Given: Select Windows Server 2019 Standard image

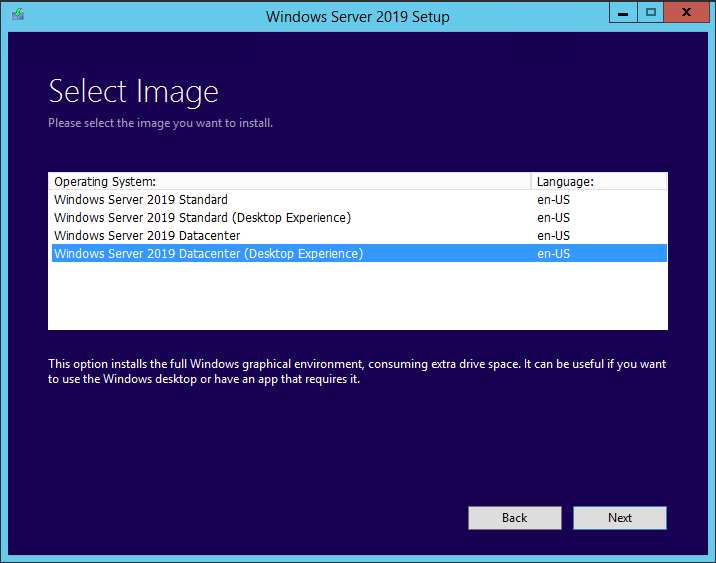Looking at the screenshot, I should 141,200.
